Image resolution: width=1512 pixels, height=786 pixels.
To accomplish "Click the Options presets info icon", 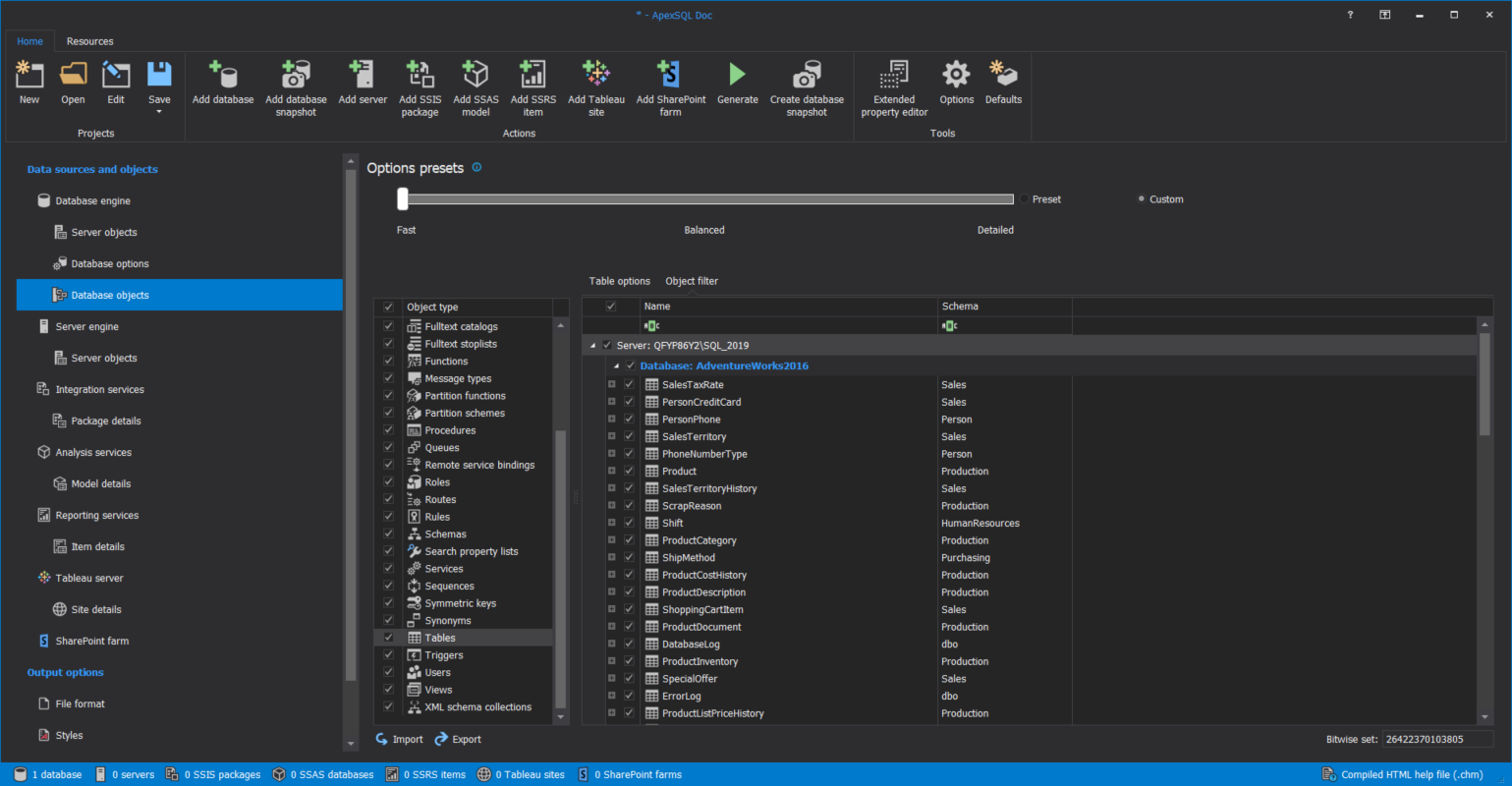I will coord(476,168).
